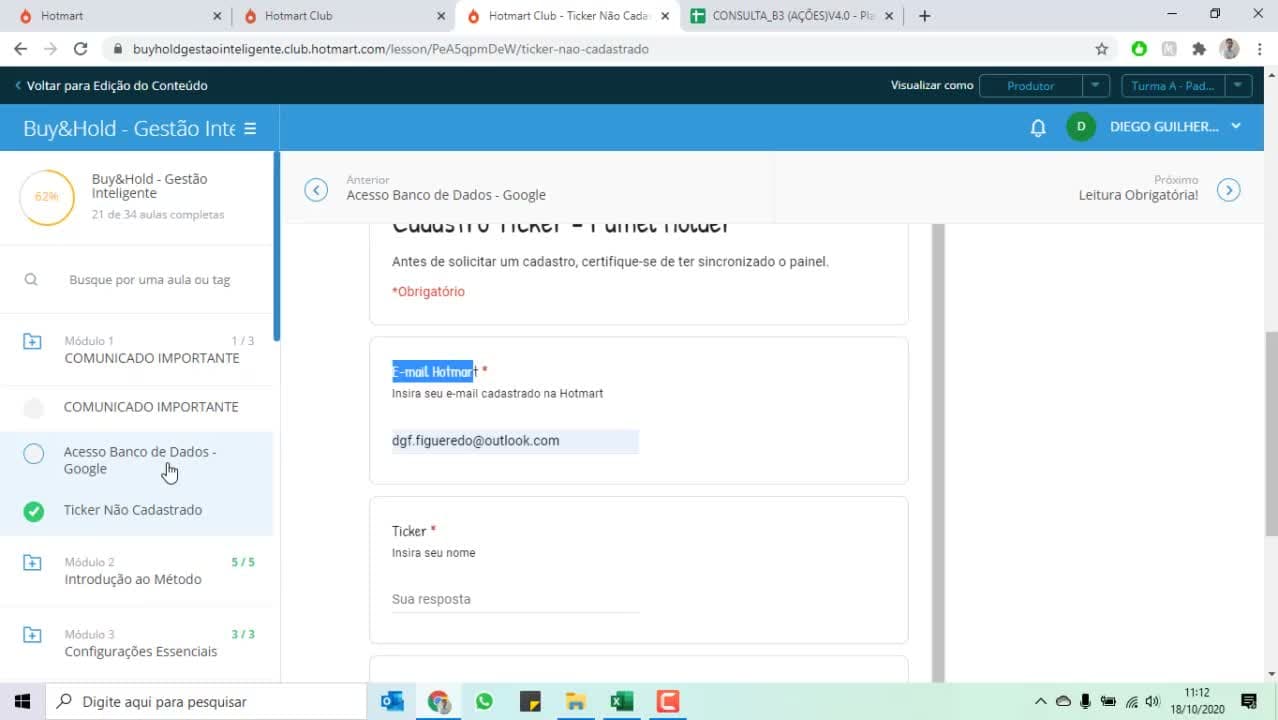Click the Leitura Obrigatória next link
The width and height of the screenshot is (1278, 720).
(1138, 195)
